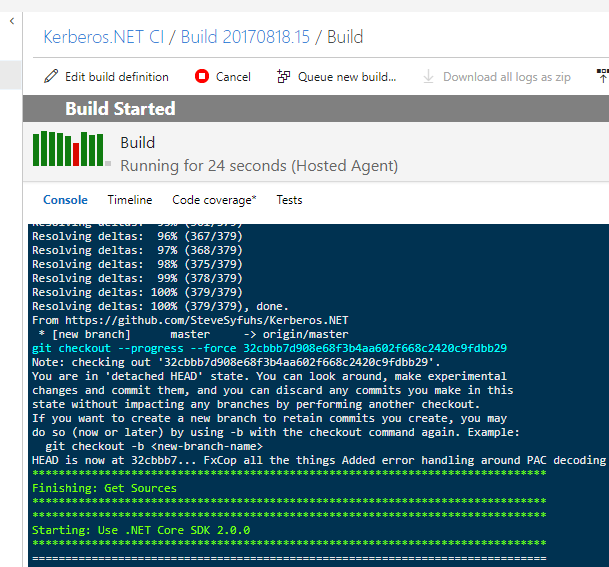Click the 'Starting: Use .NET Core SDK 2.0.0' line

click(x=141, y=530)
